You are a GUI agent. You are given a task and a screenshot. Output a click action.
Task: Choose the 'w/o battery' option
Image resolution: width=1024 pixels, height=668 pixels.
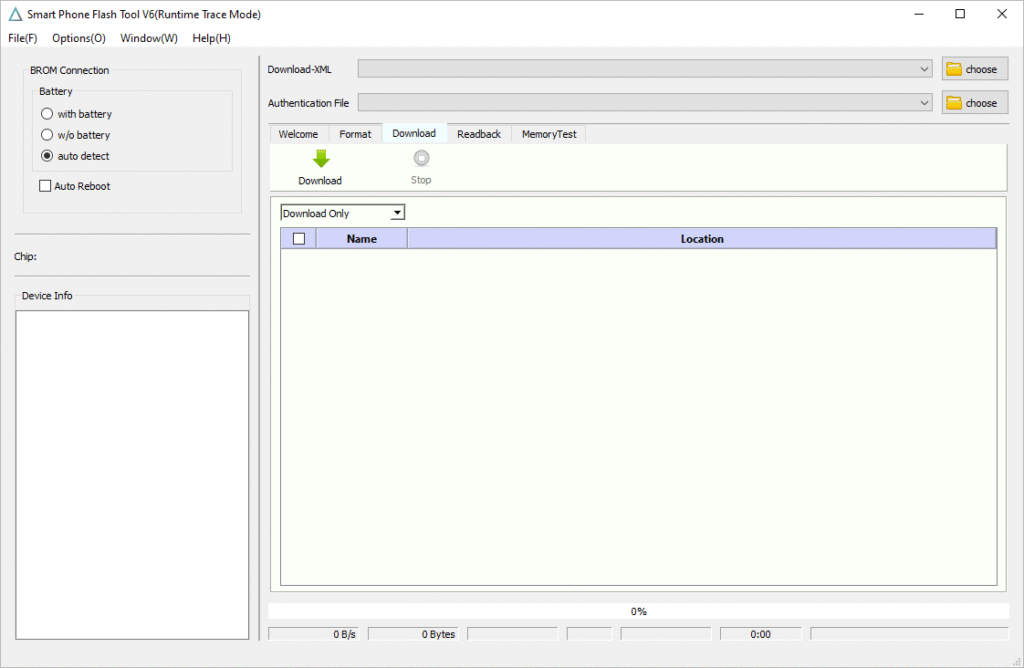[46, 134]
